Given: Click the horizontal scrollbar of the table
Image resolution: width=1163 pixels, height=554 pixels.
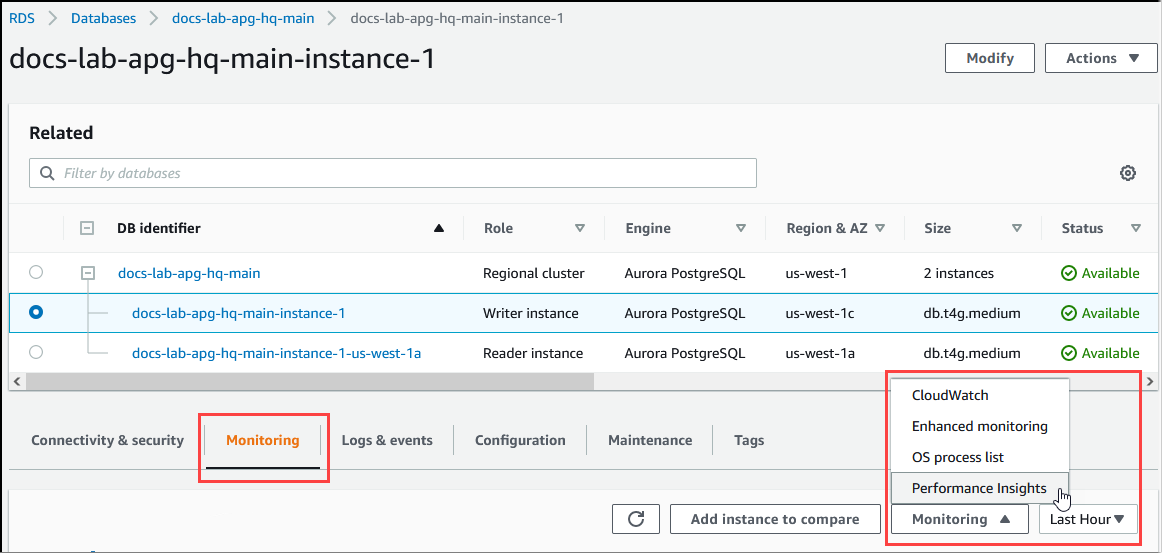Looking at the screenshot, I should point(310,382).
